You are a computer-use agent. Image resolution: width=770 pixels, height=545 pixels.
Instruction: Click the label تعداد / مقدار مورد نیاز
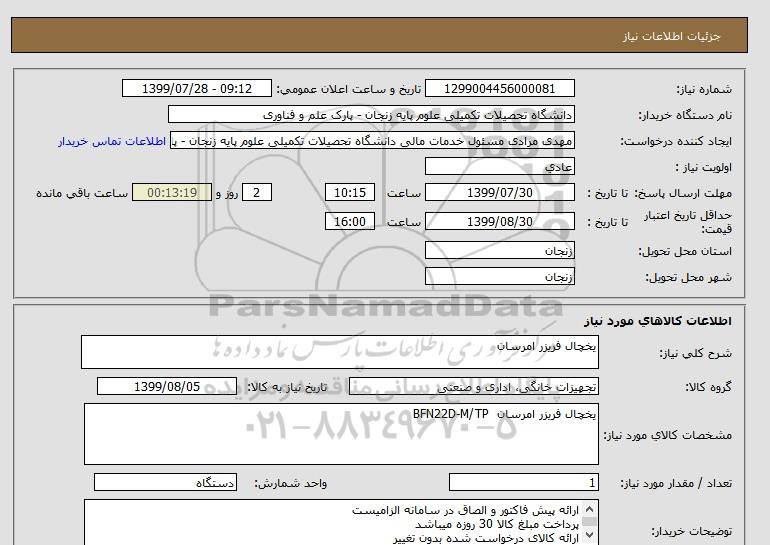point(676,484)
